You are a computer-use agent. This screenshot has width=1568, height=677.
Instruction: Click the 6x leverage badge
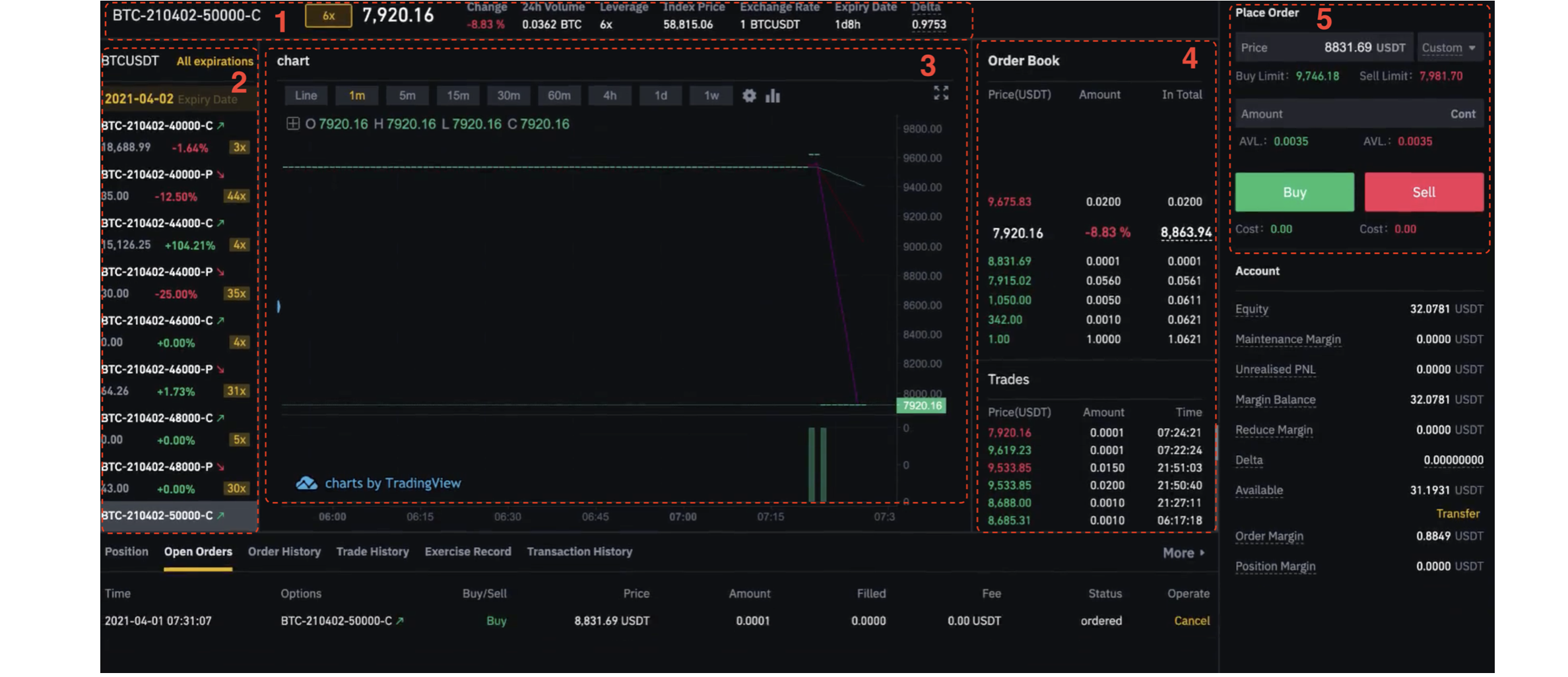pyautogui.click(x=328, y=16)
